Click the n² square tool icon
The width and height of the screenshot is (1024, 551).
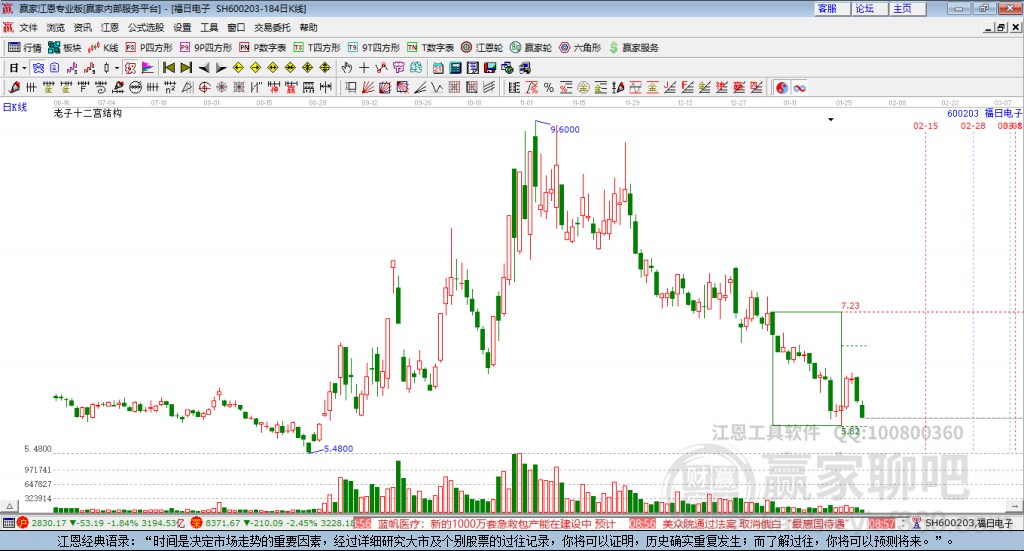[170, 87]
